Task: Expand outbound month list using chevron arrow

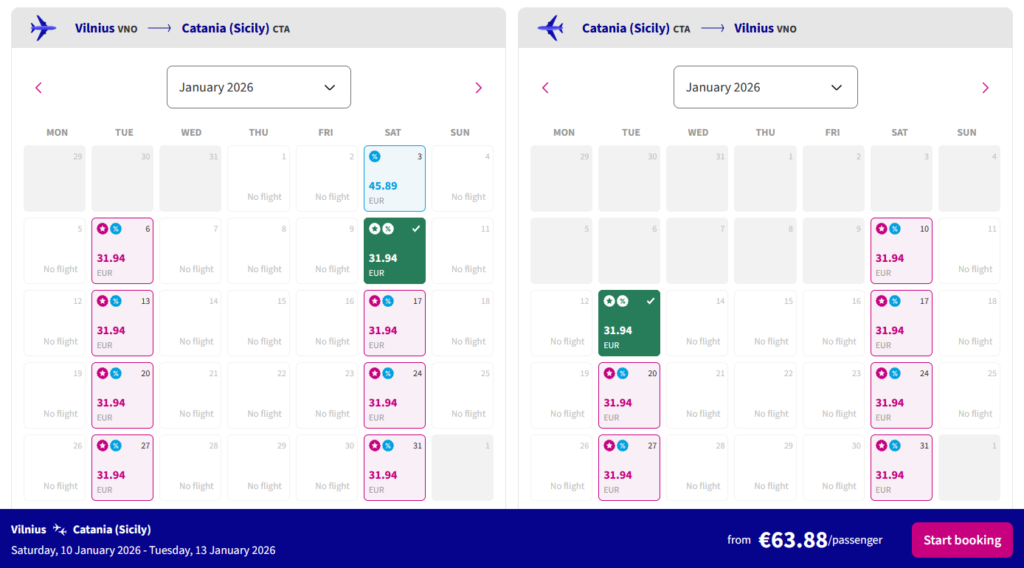Action: (330, 87)
